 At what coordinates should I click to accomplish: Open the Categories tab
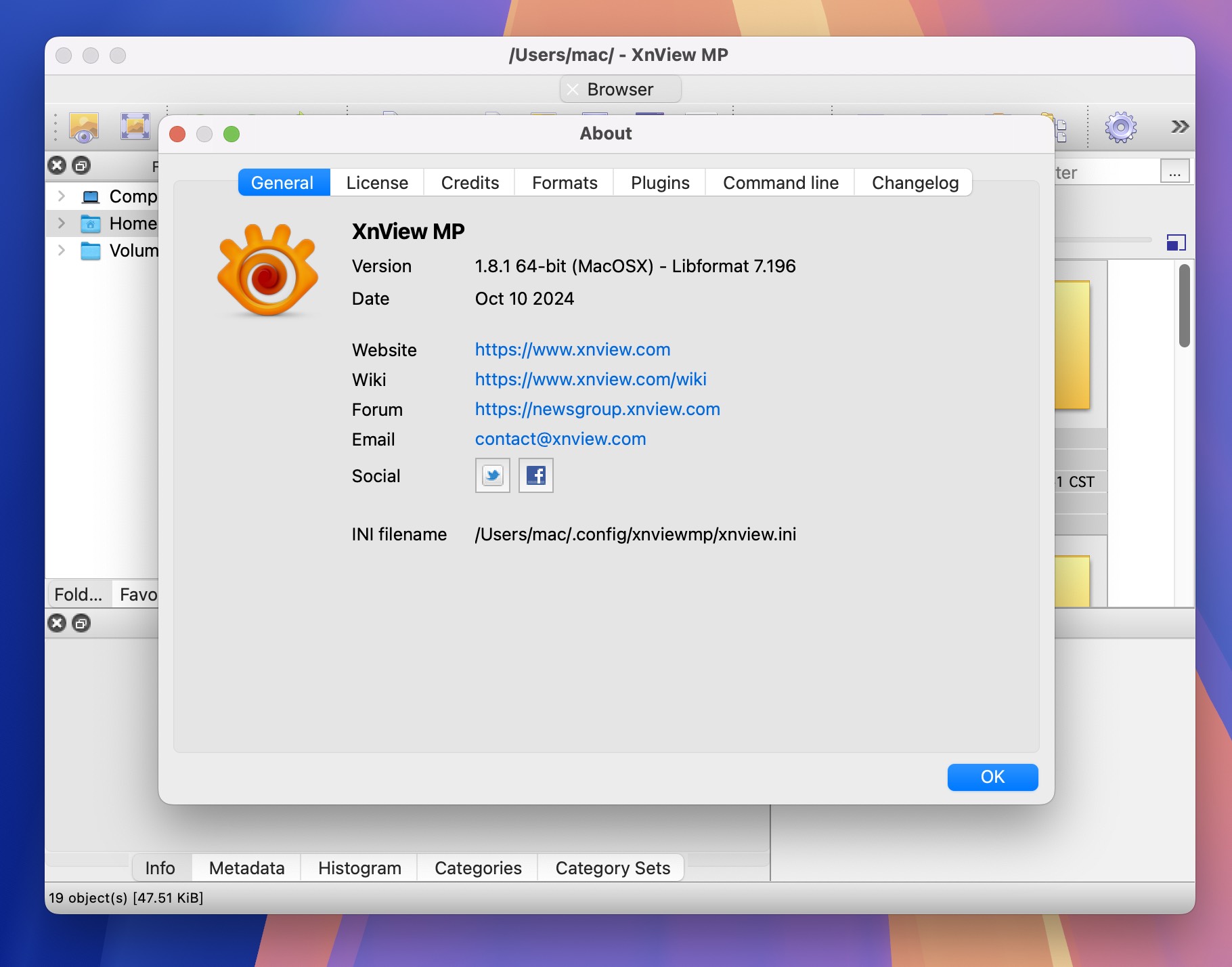(x=478, y=868)
